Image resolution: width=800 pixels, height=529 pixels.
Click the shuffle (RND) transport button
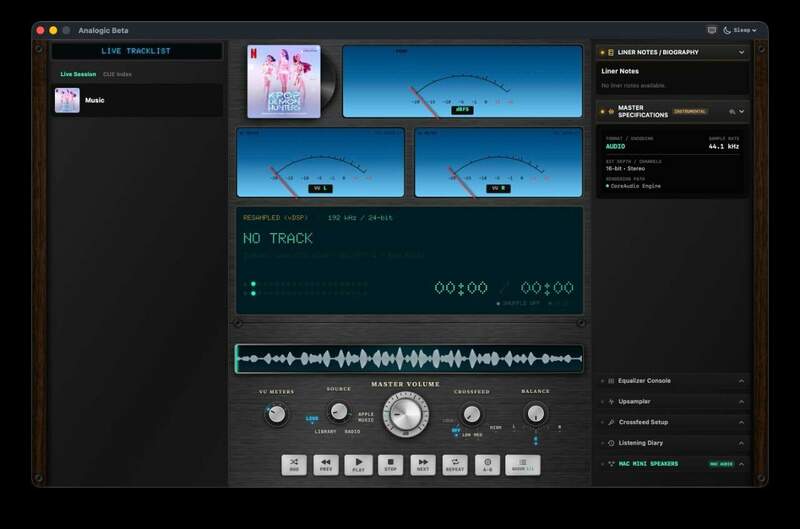click(294, 465)
